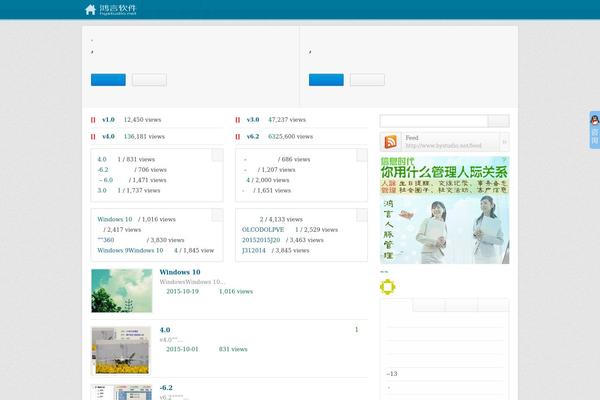
Task: Click '6325,600 views' text
Action: coord(290,137)
